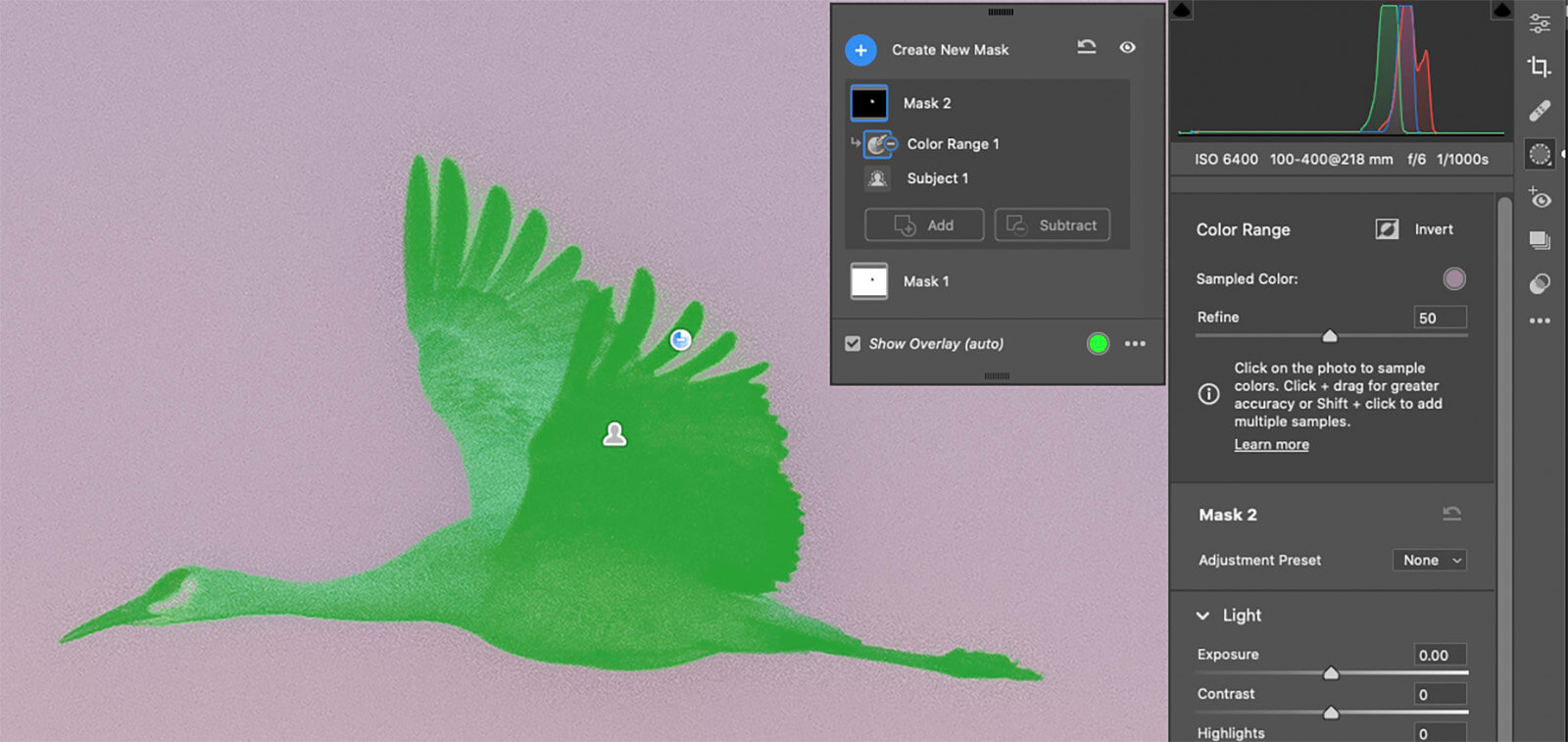Open the Crop tool in the right toolbar

pos(1540,67)
